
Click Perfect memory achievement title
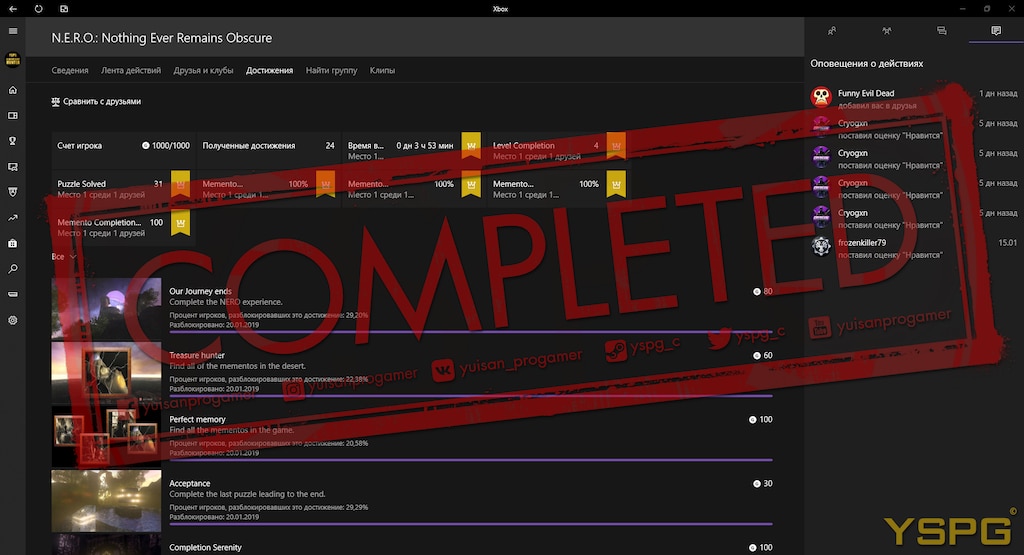[197, 419]
